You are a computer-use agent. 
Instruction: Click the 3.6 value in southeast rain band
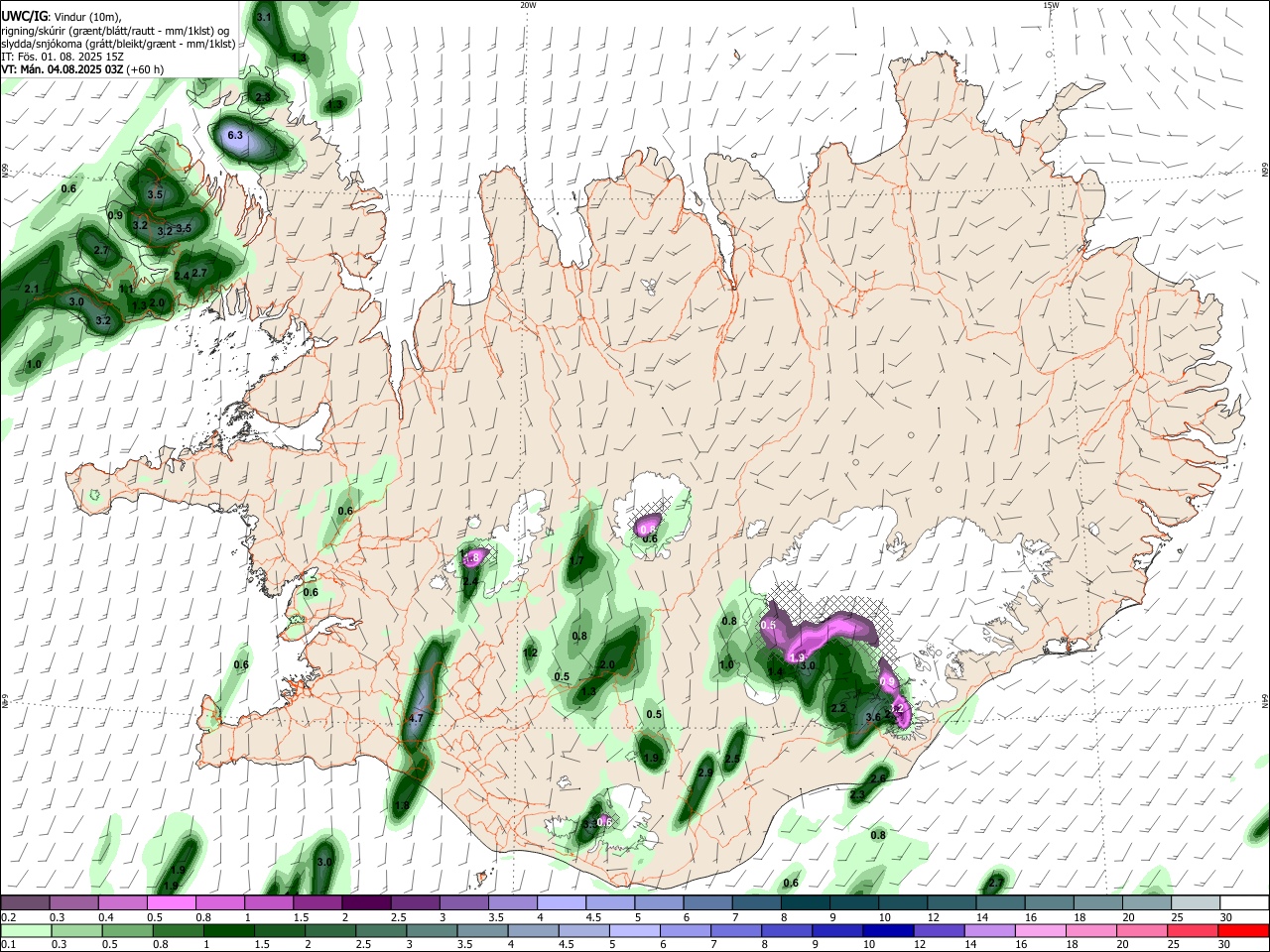[874, 716]
